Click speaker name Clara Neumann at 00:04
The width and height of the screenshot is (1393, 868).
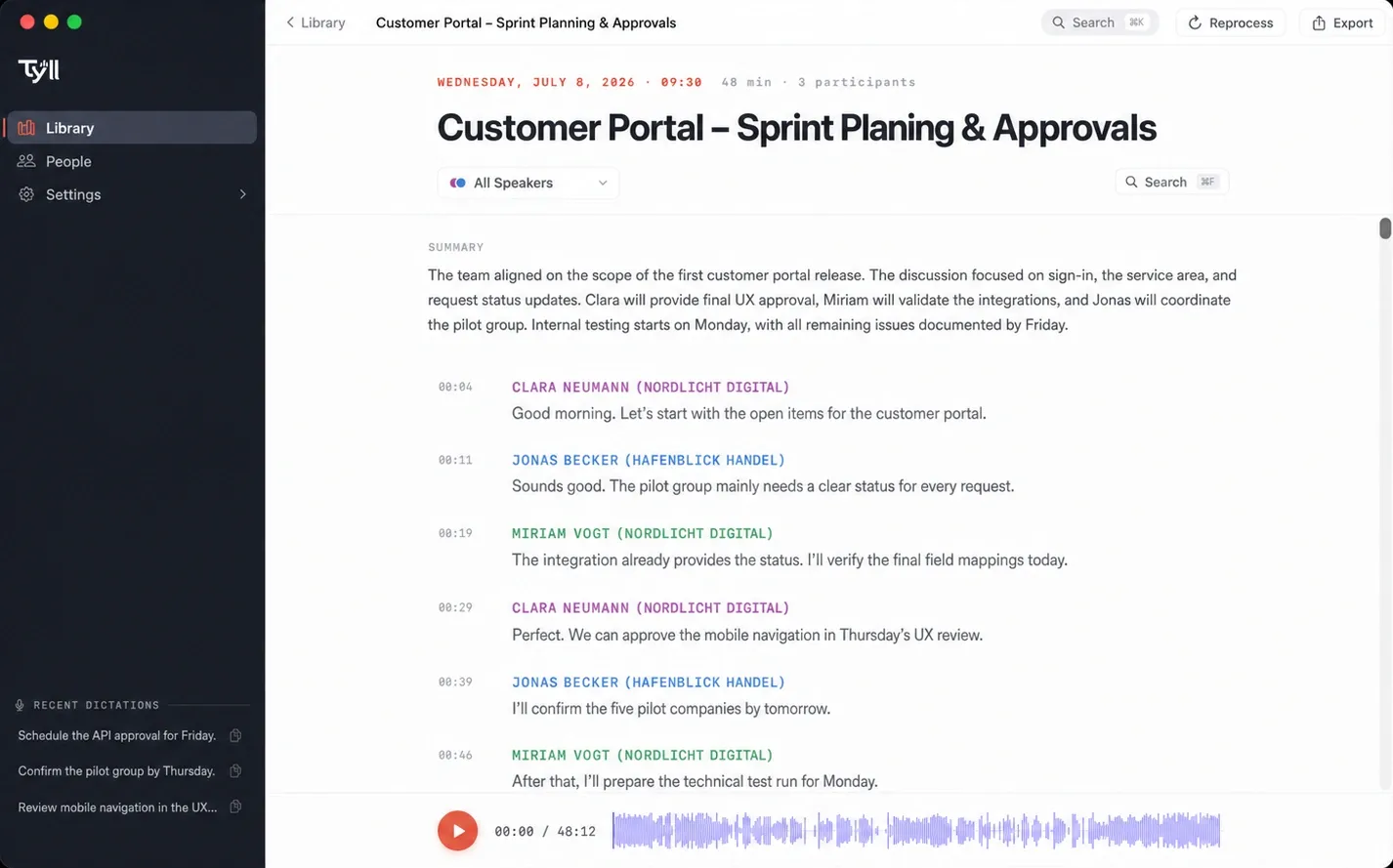tap(651, 388)
